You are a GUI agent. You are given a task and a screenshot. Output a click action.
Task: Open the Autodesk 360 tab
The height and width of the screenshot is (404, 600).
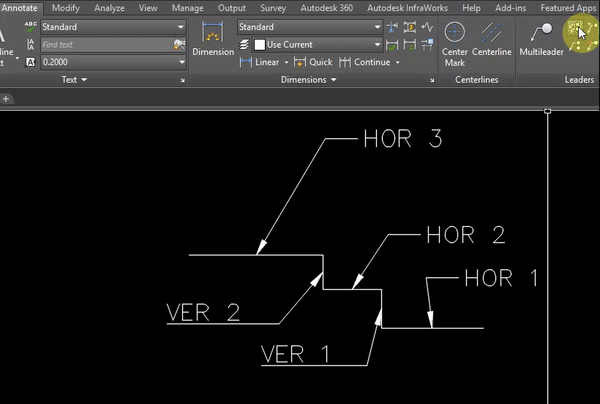pos(327,8)
